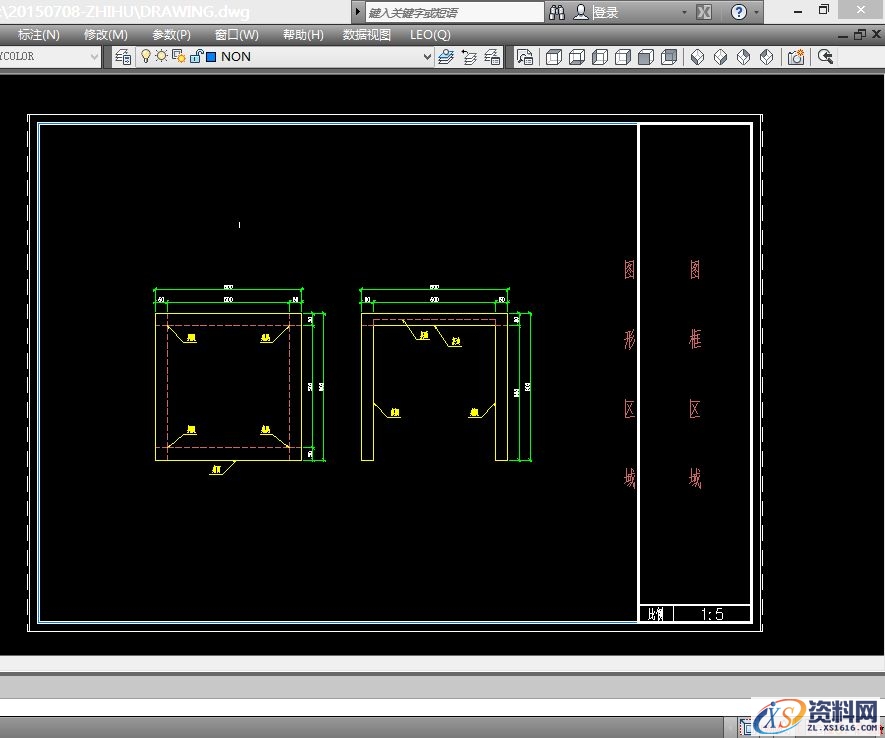Click the blue NON layer color swatch

[x=211, y=57]
